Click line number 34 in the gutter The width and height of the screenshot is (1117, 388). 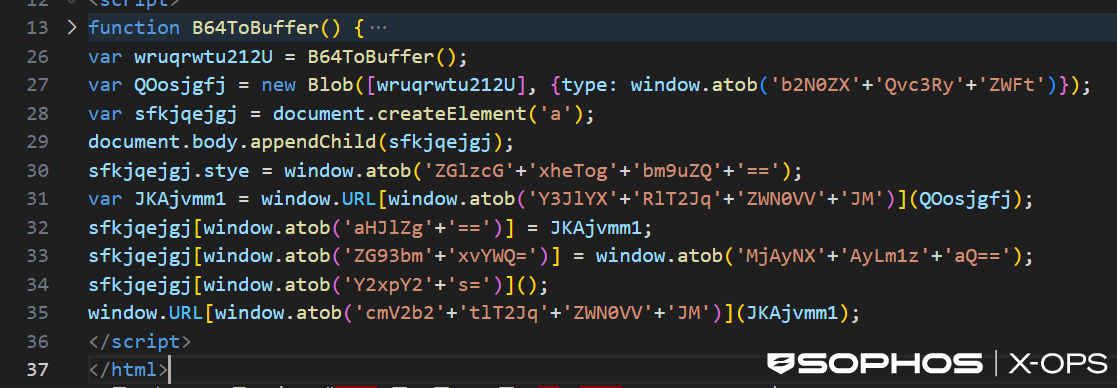click(x=36, y=285)
